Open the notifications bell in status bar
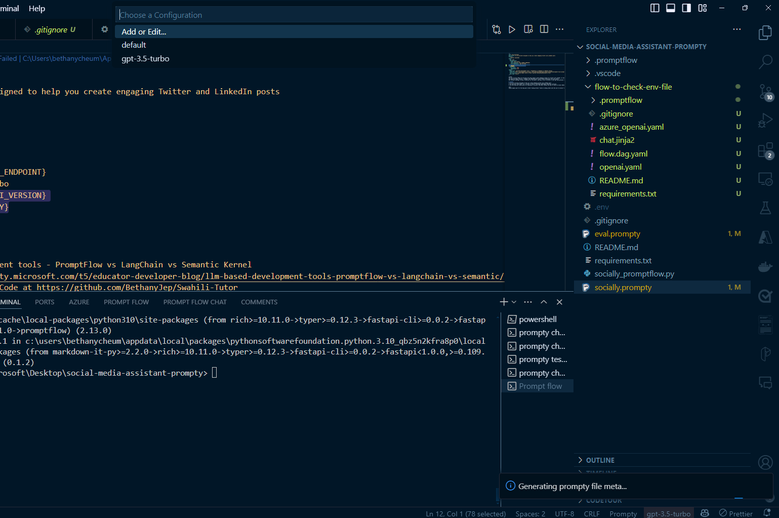Viewport: 779px width, 518px height. (767, 513)
